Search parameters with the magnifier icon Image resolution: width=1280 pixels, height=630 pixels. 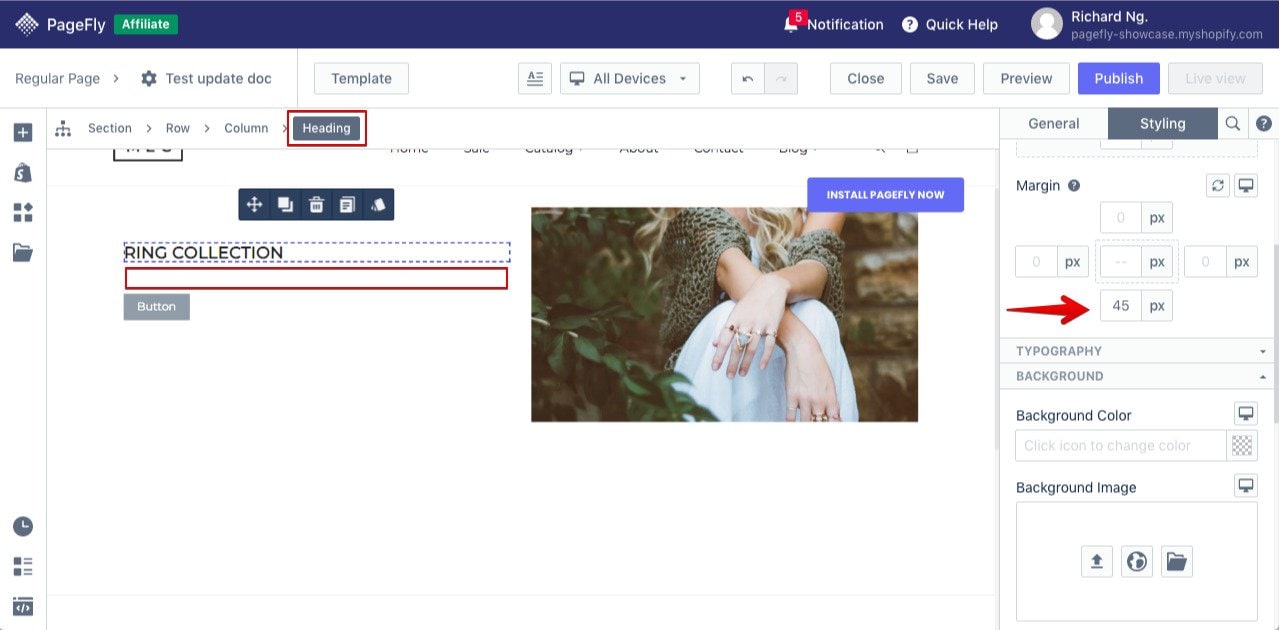1233,124
